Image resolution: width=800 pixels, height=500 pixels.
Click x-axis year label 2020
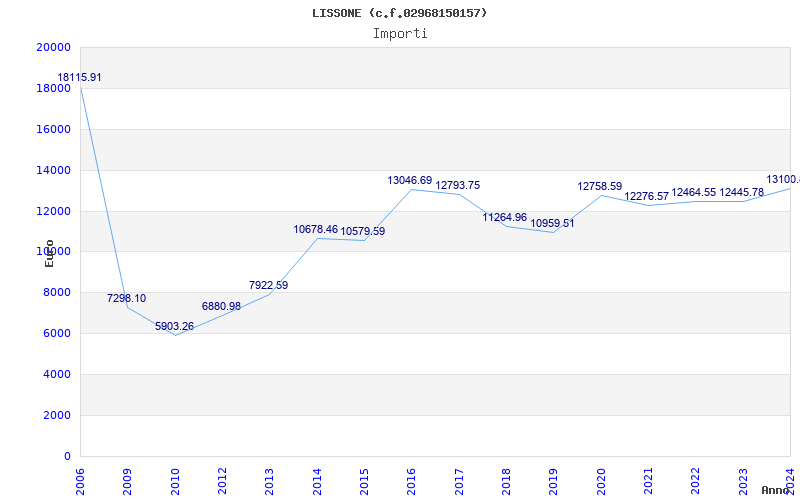coord(601,481)
